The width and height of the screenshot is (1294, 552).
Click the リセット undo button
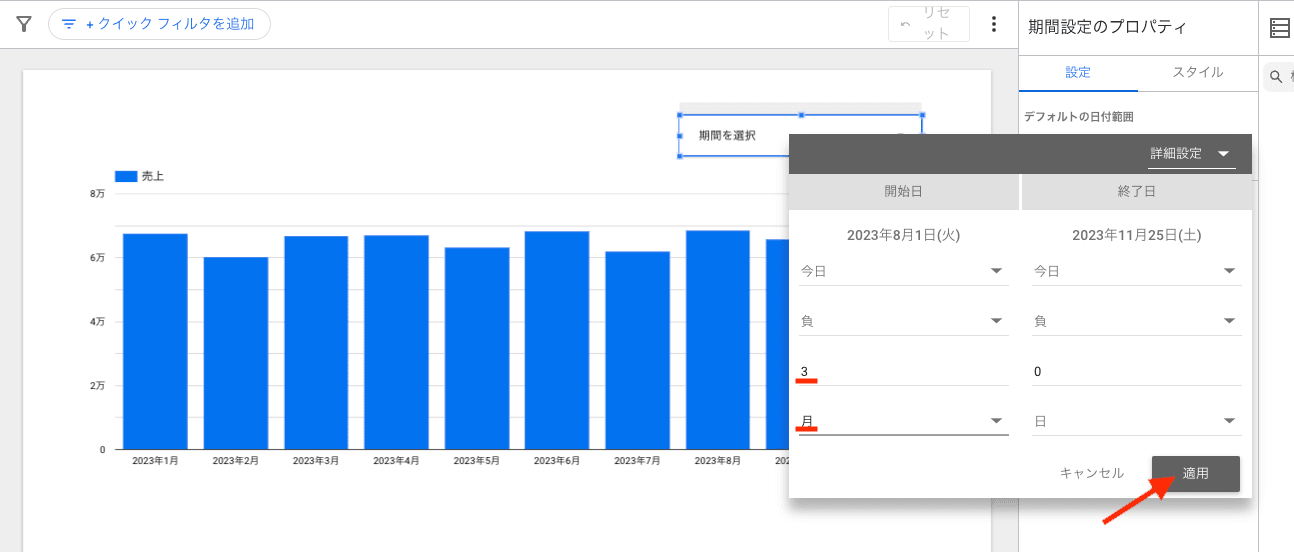point(928,24)
